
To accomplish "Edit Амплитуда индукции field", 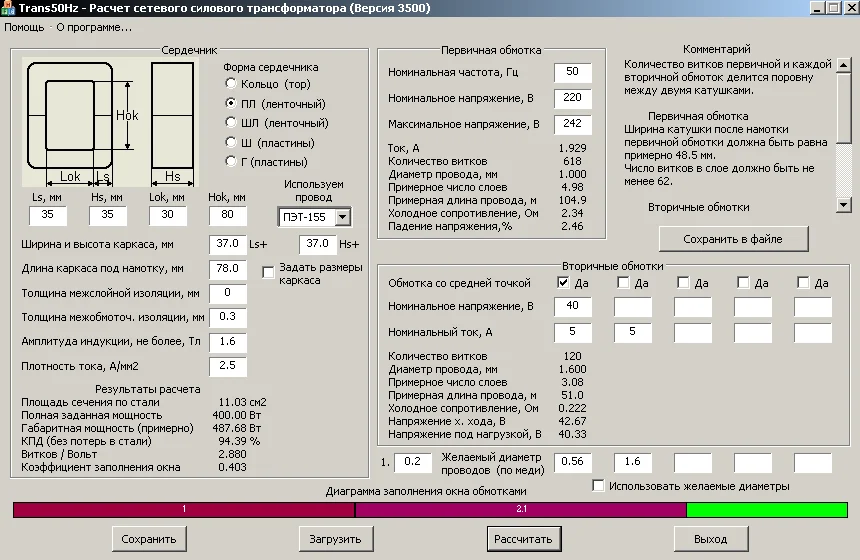I will [x=228, y=342].
